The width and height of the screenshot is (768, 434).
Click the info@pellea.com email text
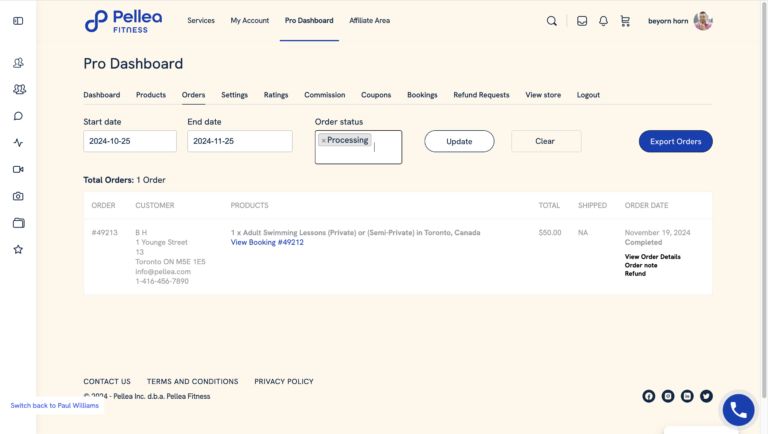coord(163,271)
